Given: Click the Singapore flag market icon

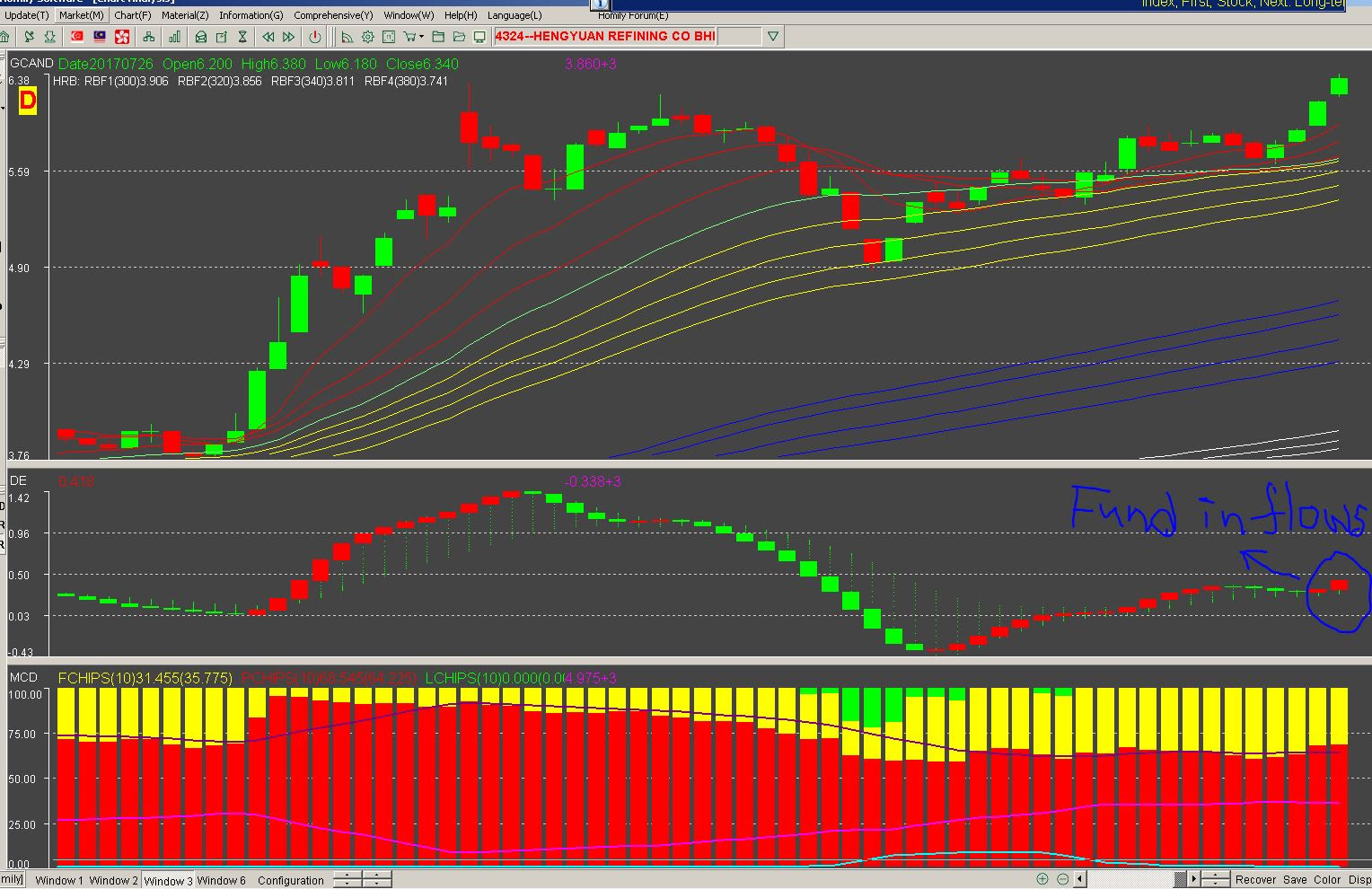Looking at the screenshot, I should 77,37.
